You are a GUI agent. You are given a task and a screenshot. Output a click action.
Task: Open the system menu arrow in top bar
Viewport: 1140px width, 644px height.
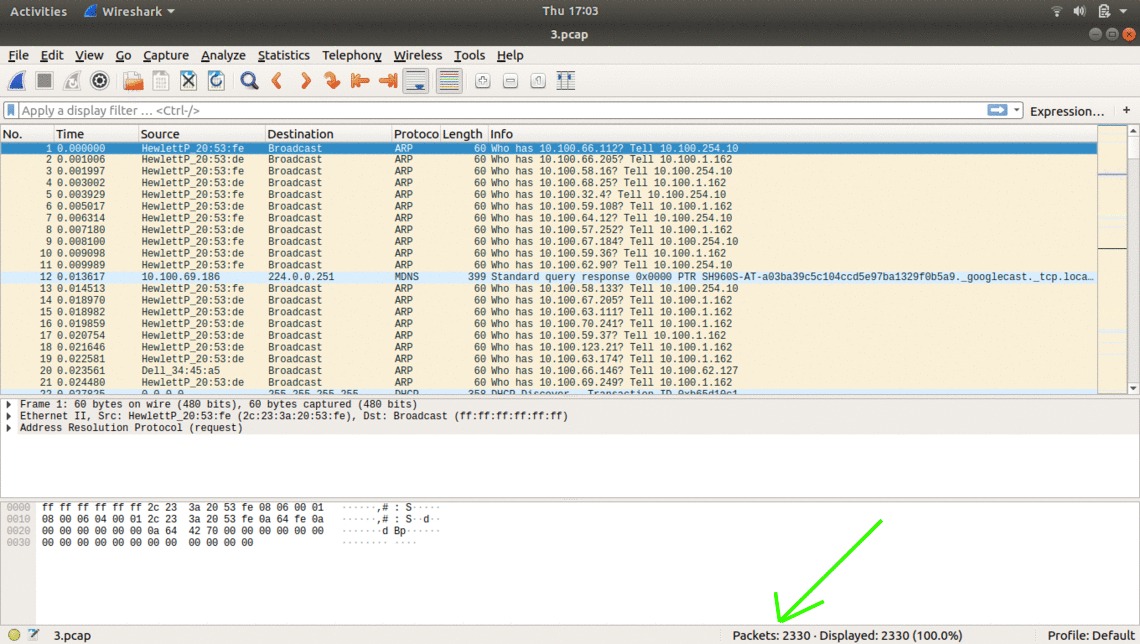(x=1123, y=11)
